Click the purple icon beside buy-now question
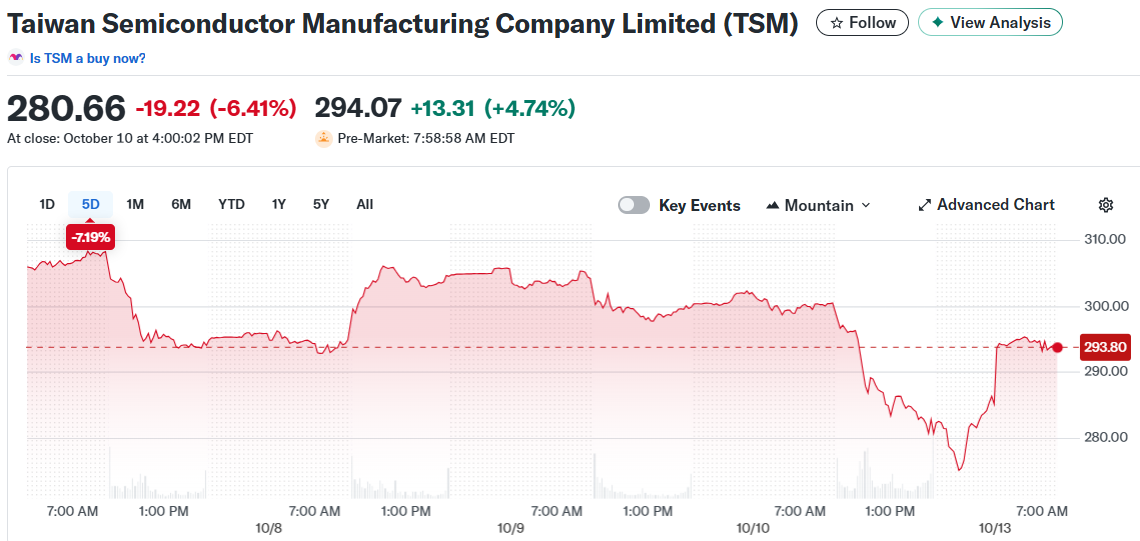The width and height of the screenshot is (1140, 541). click(16, 58)
